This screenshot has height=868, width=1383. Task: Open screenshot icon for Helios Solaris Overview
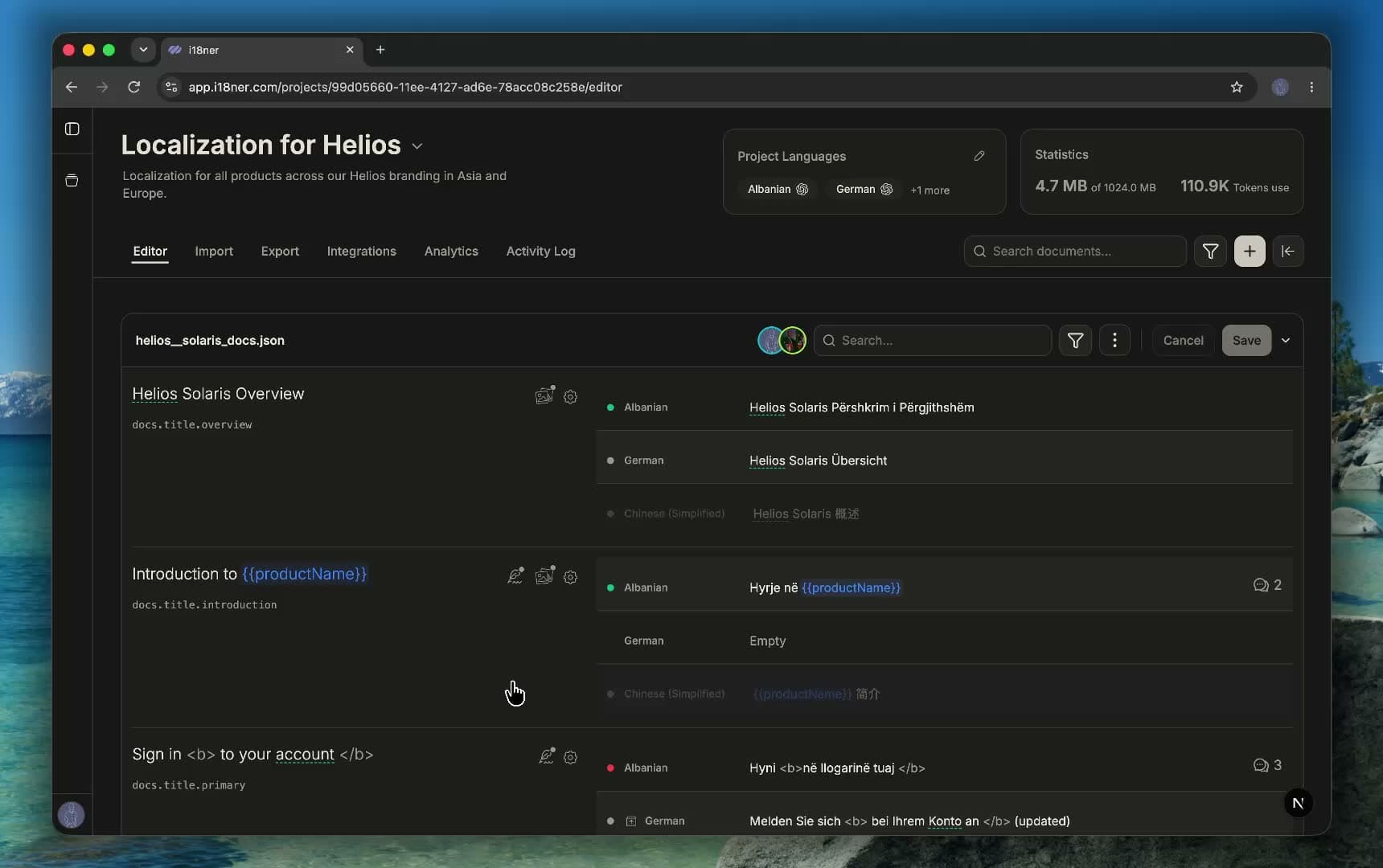tap(544, 395)
